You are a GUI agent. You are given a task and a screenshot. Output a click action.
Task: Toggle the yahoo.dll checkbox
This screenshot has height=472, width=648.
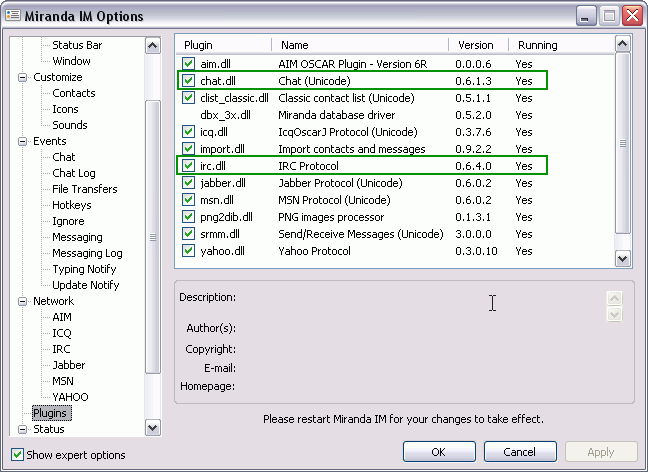point(188,250)
